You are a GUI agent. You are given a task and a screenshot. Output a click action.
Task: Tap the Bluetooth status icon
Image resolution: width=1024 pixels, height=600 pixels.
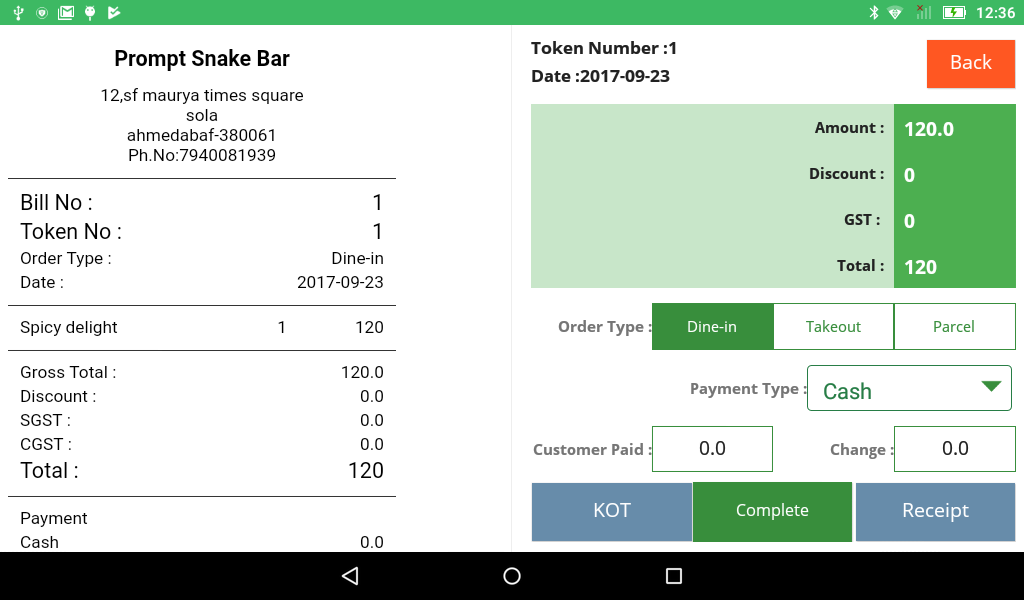point(872,12)
